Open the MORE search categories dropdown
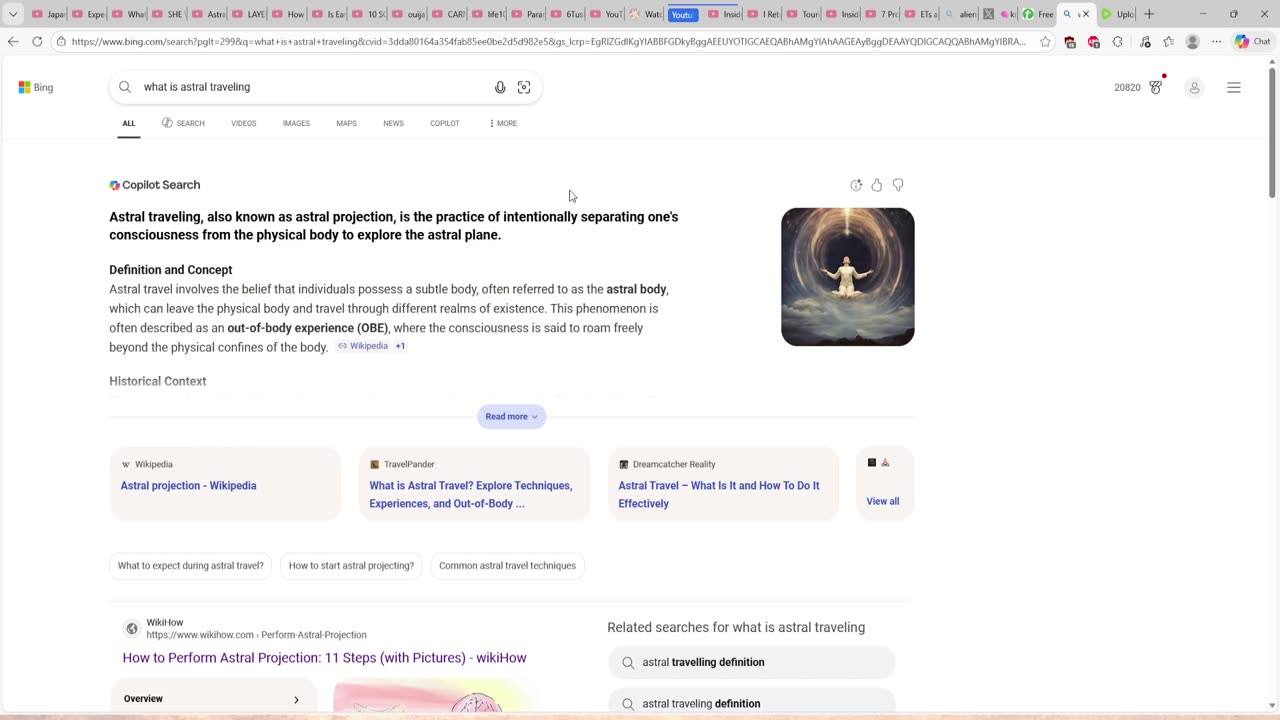The width and height of the screenshot is (1280, 720). point(503,123)
